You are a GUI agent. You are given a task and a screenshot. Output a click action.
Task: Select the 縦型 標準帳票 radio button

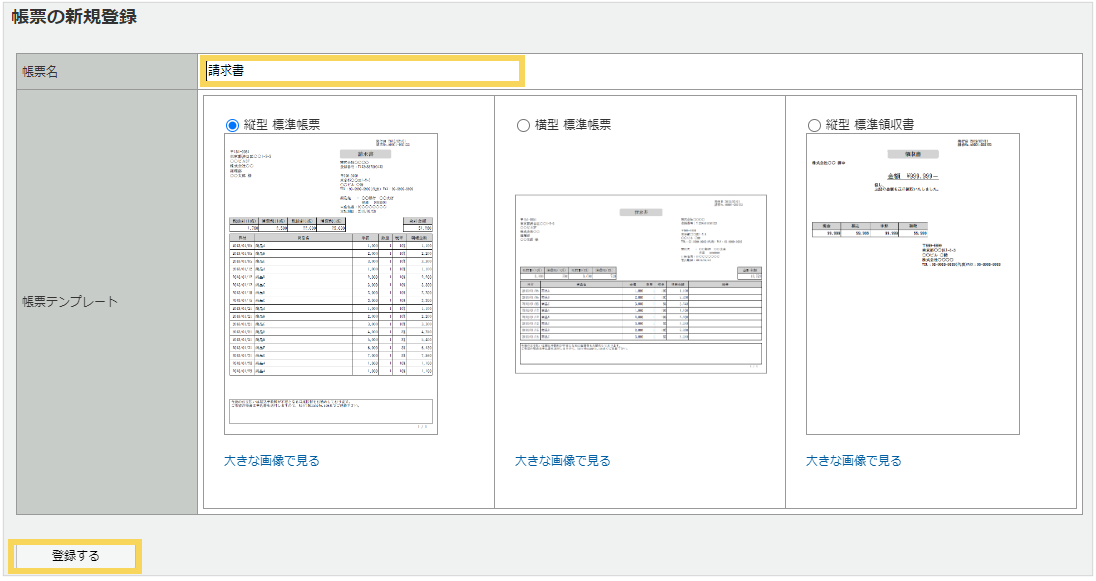point(233,125)
